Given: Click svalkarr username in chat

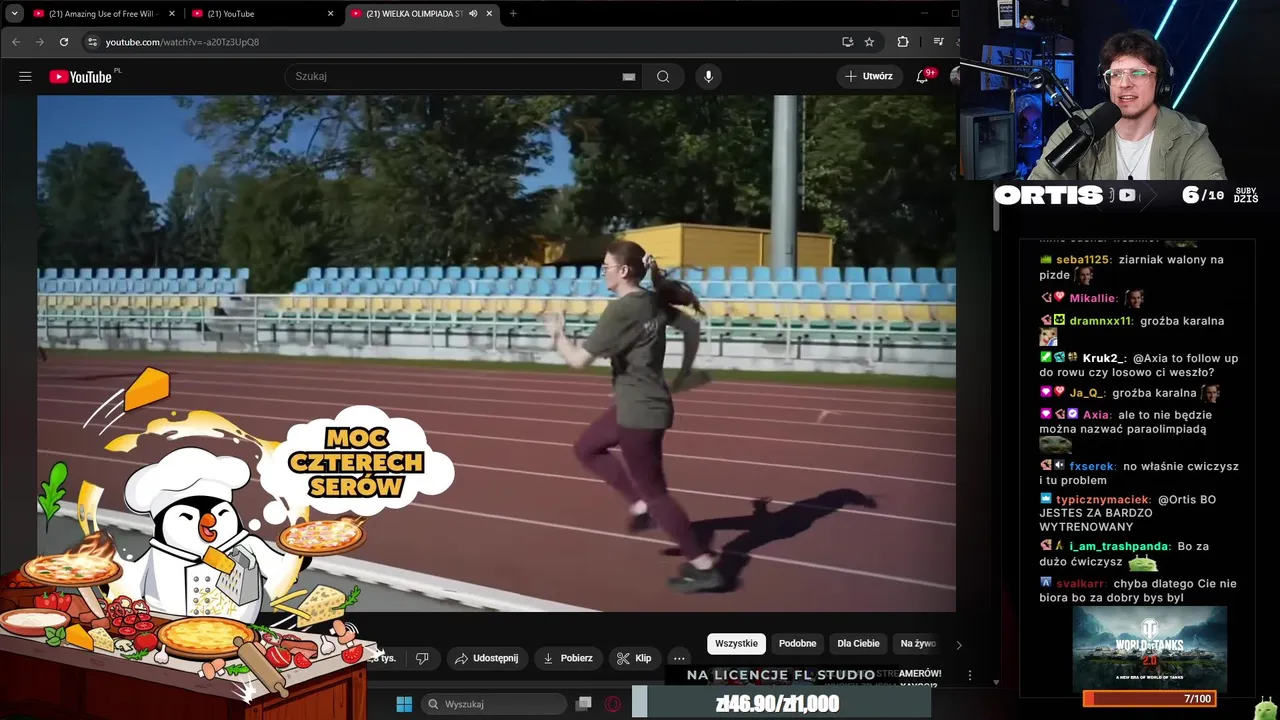Looking at the screenshot, I should [x=1081, y=583].
